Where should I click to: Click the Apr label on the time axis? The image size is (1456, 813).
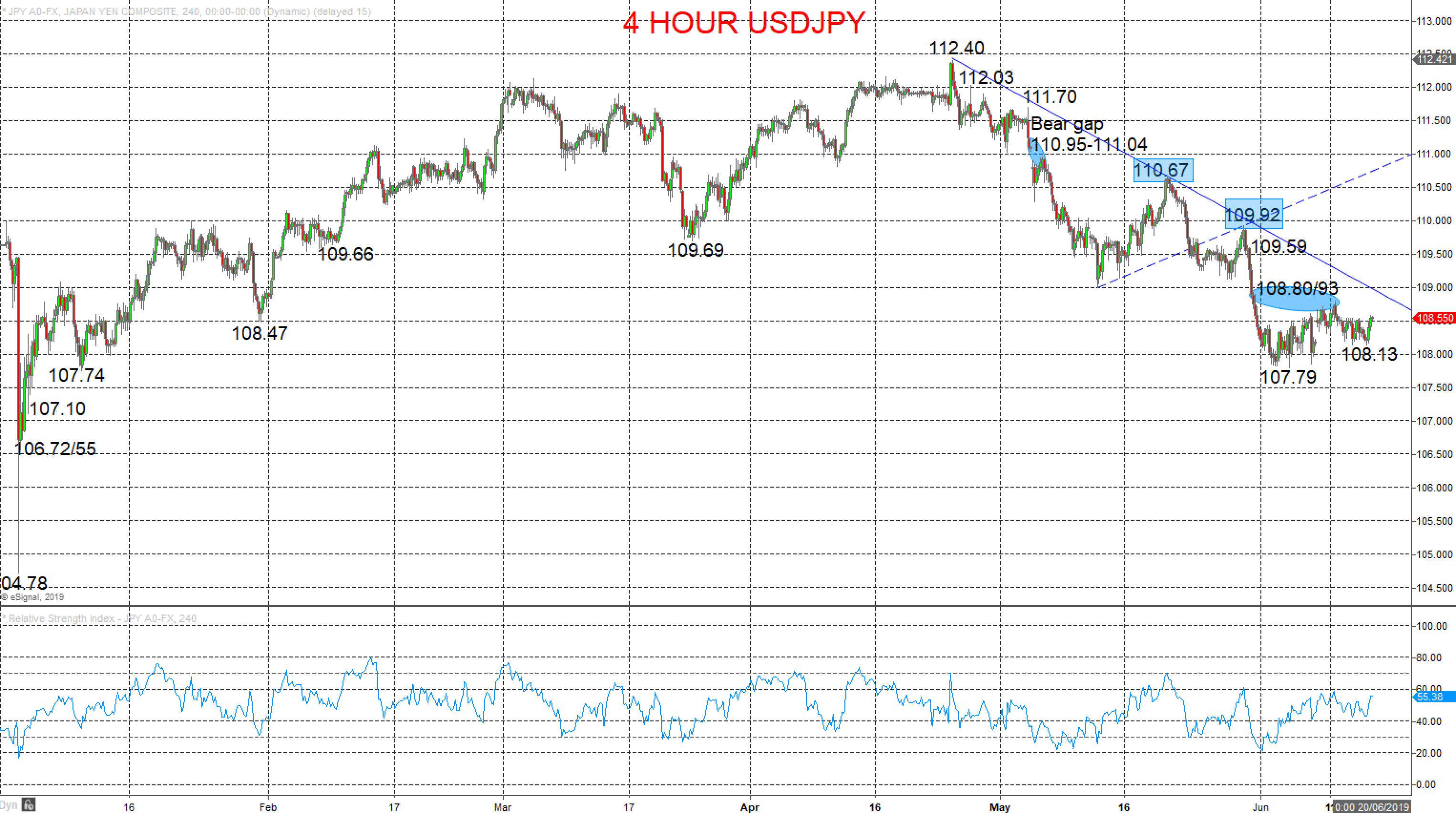[749, 807]
